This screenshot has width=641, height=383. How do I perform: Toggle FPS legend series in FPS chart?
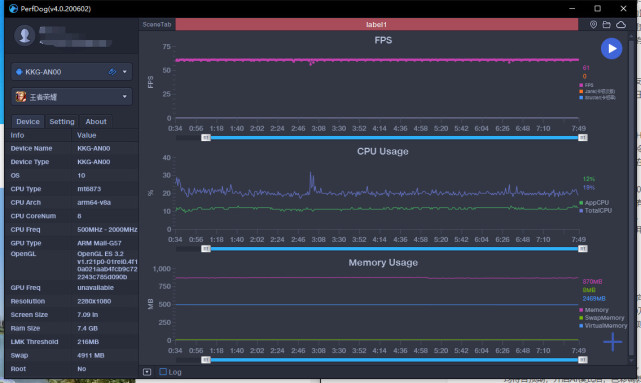[x=586, y=85]
